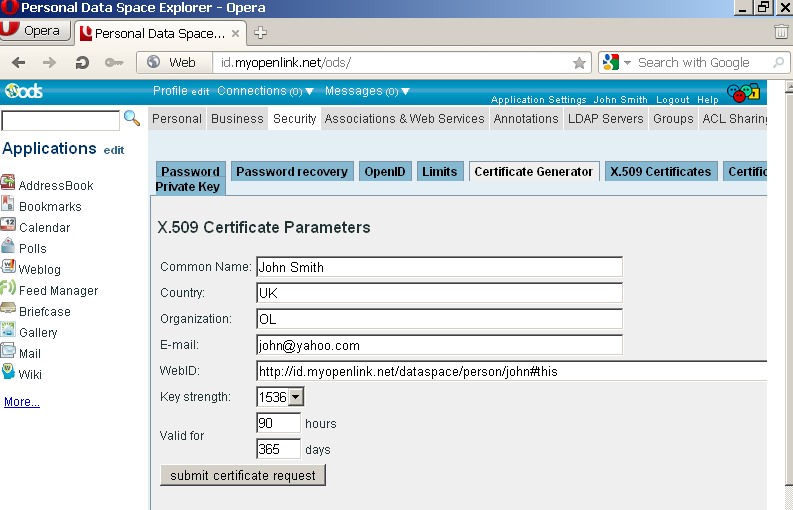Click the Common Name input field

coord(439,267)
